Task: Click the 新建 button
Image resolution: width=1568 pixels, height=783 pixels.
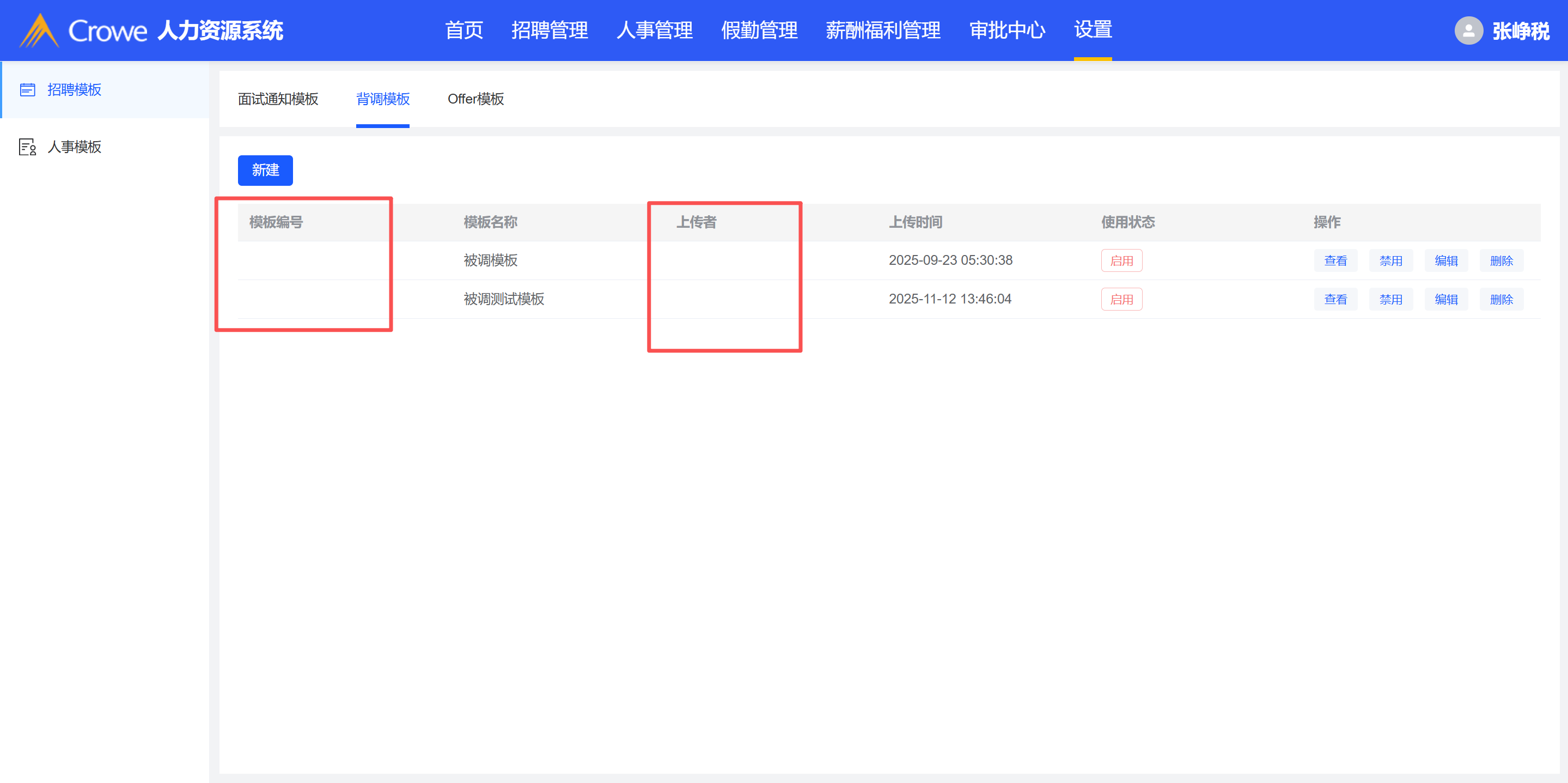Action: pyautogui.click(x=265, y=170)
